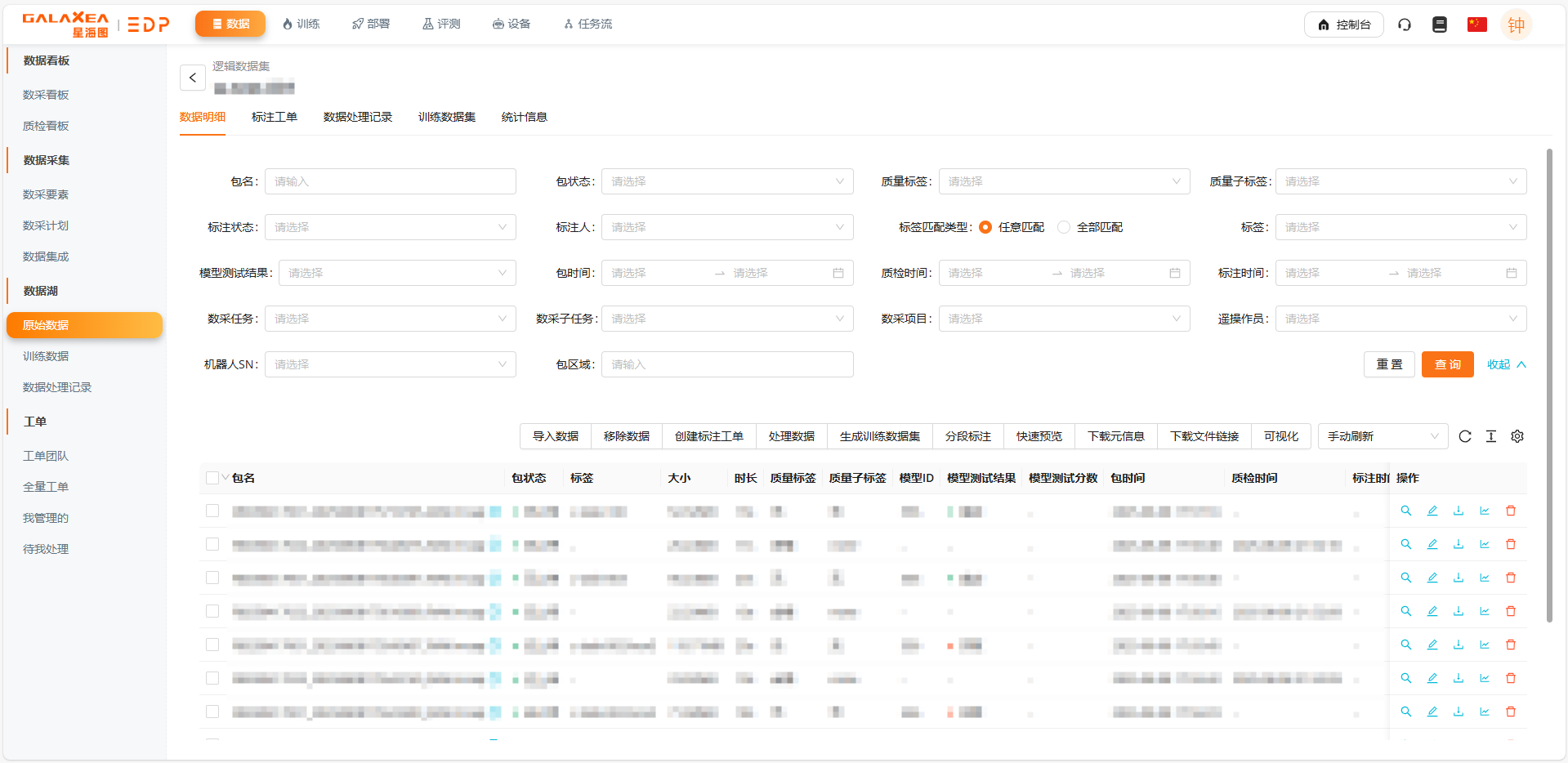Screen dimensions: 1568x763
Task: Expand the 包状态 dropdown
Action: pos(726,181)
